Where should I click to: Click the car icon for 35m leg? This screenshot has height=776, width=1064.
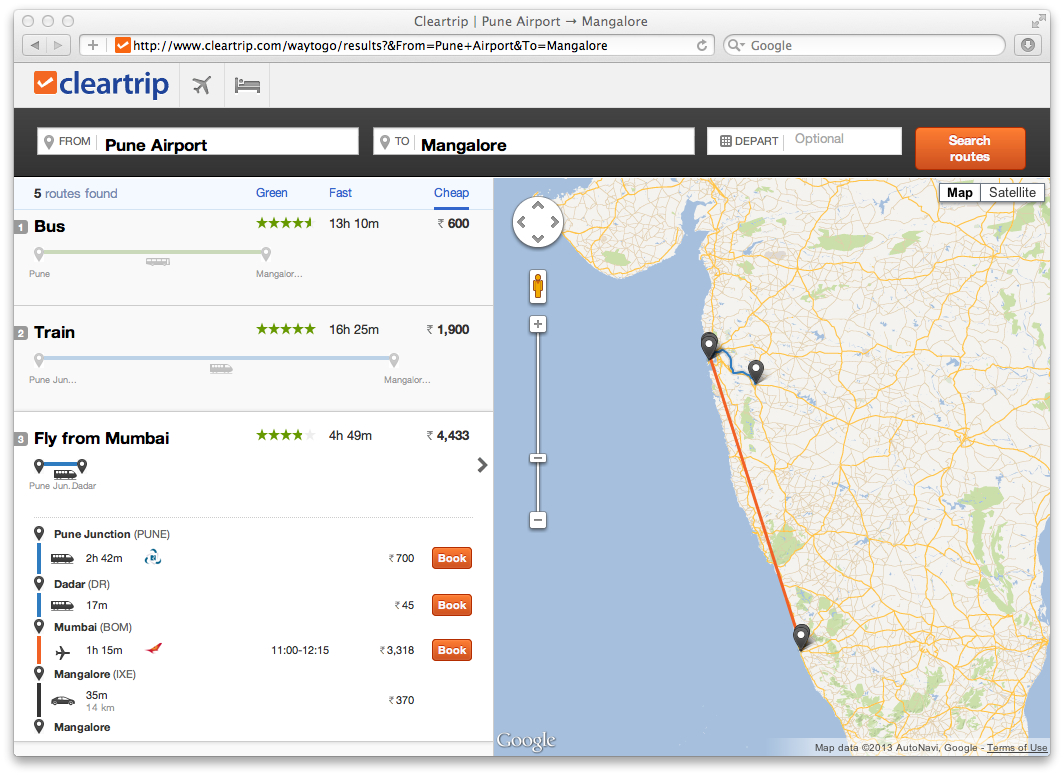tap(63, 700)
